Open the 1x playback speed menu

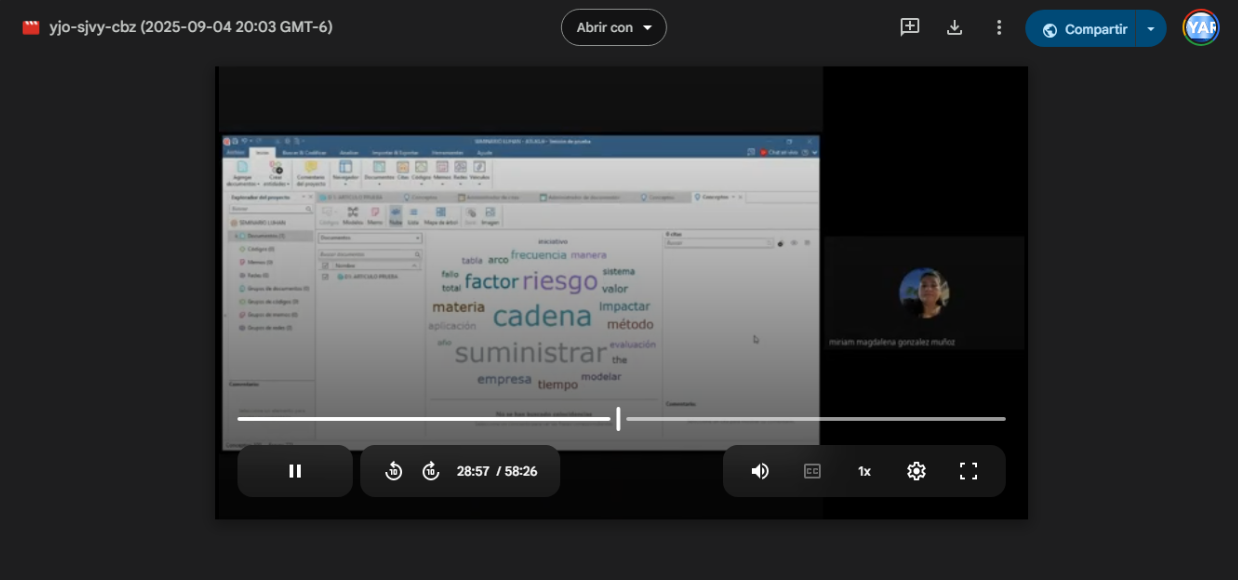(x=864, y=471)
